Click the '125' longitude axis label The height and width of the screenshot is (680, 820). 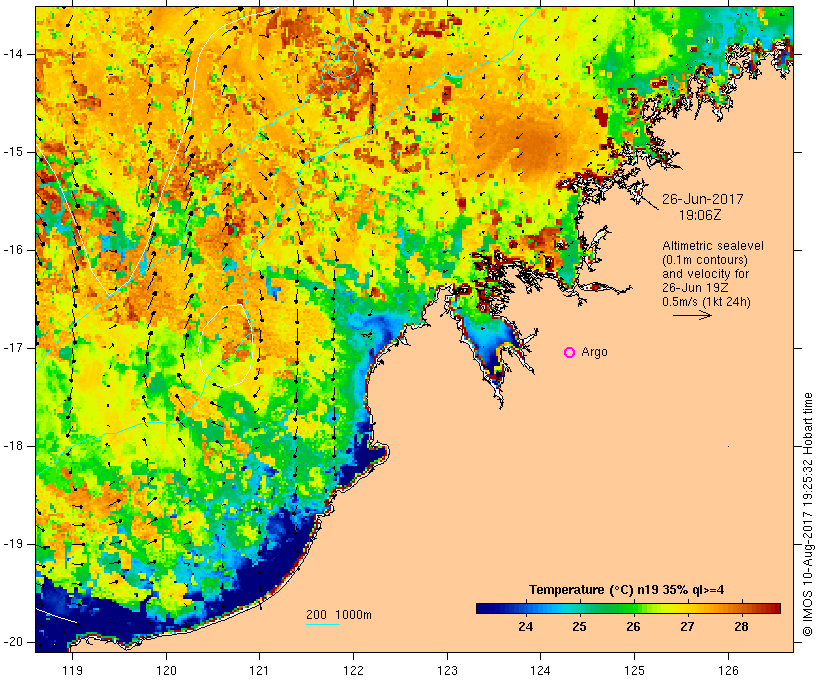point(634,670)
